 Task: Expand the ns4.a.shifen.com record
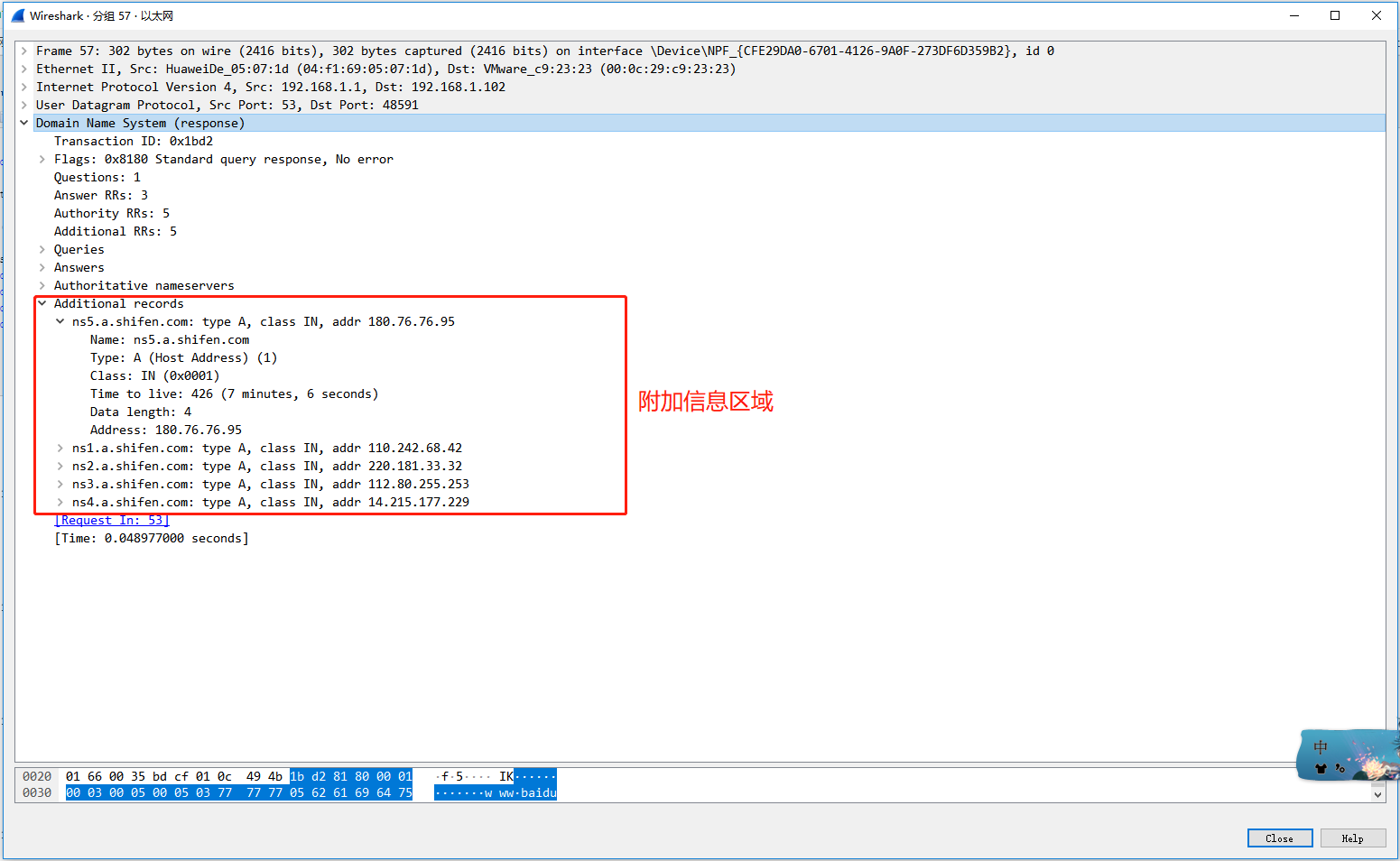coord(60,503)
